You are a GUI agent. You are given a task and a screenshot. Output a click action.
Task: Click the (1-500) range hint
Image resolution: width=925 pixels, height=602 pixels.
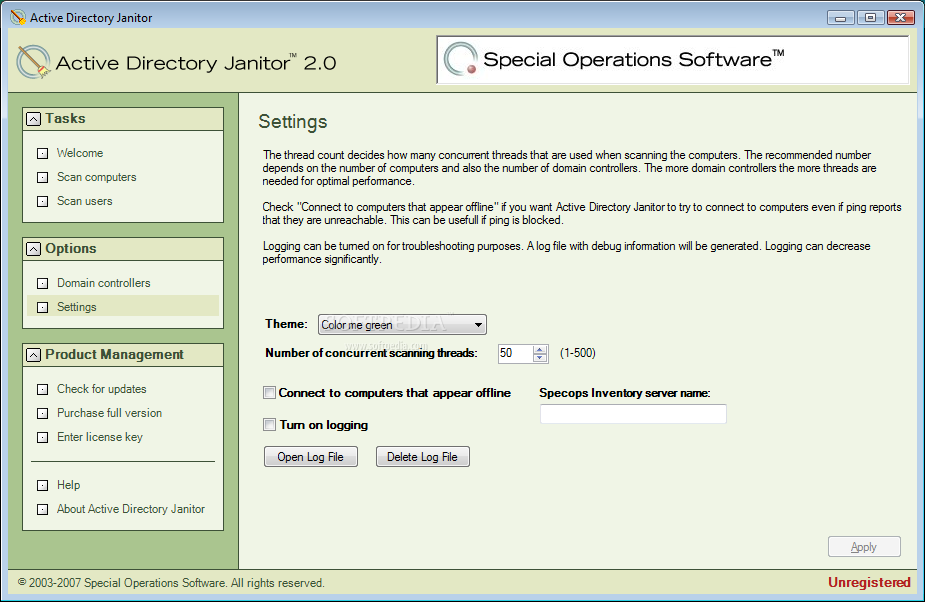578,353
